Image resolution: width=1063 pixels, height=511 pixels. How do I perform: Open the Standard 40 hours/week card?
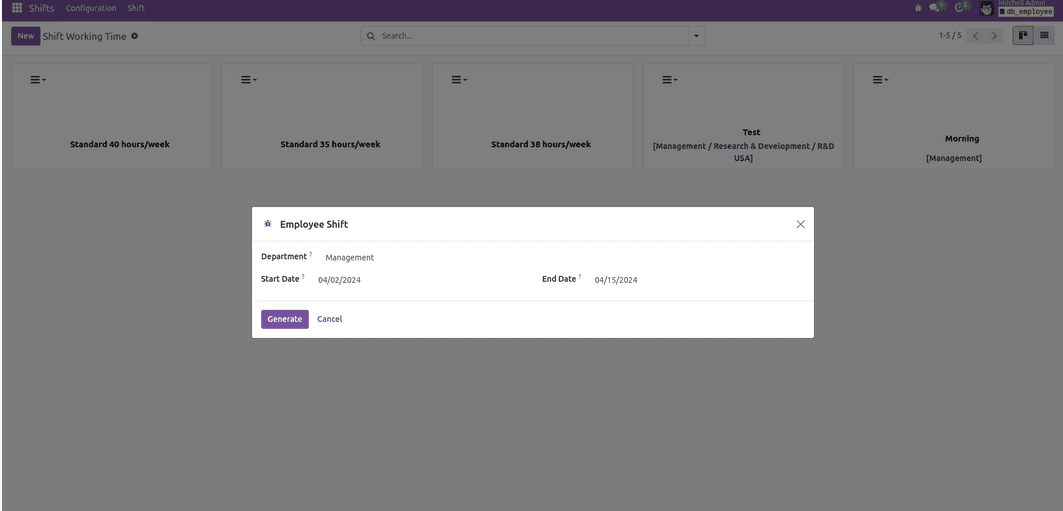(112, 117)
